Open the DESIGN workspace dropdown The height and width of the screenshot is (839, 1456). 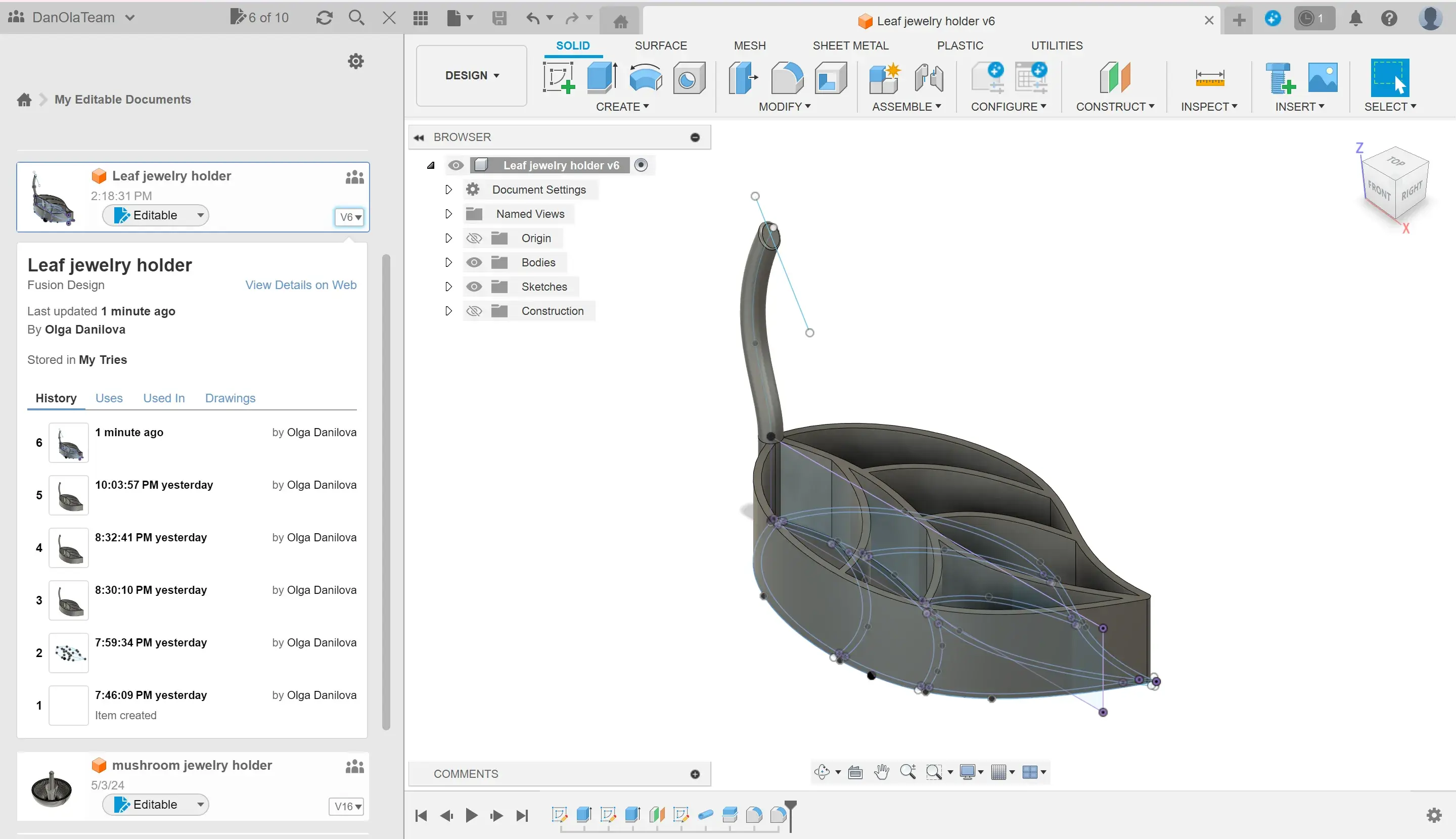[x=472, y=75]
